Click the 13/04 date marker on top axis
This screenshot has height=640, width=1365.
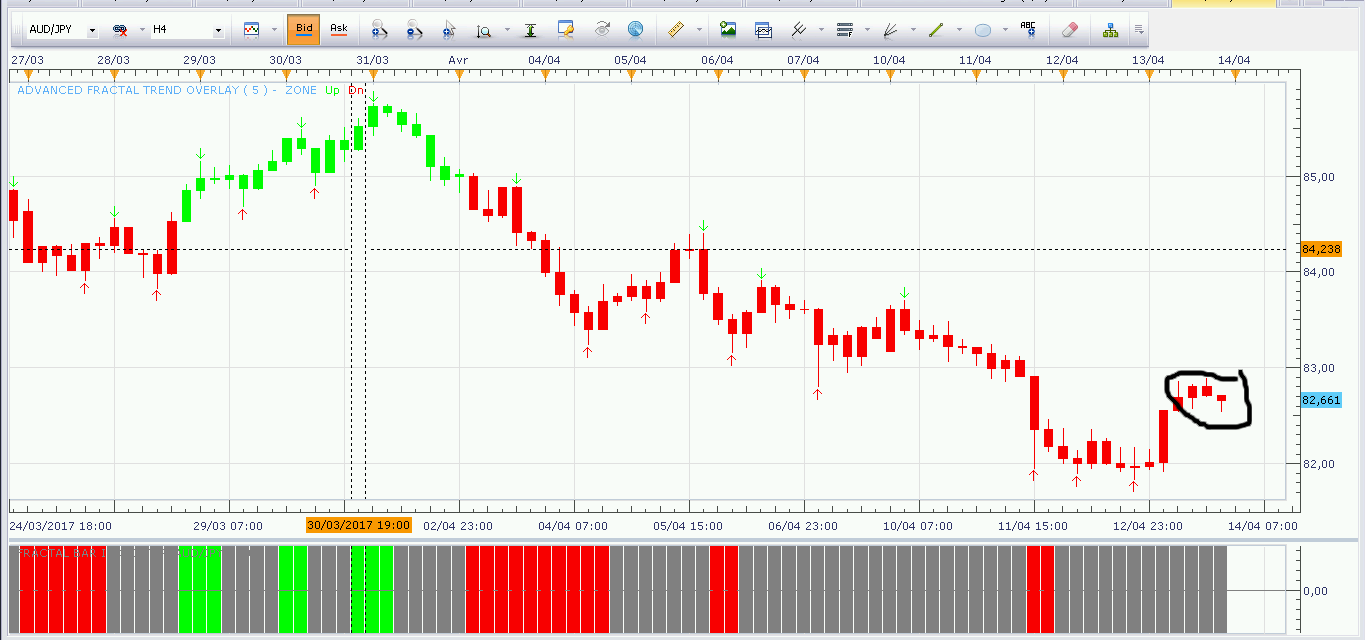click(1147, 60)
